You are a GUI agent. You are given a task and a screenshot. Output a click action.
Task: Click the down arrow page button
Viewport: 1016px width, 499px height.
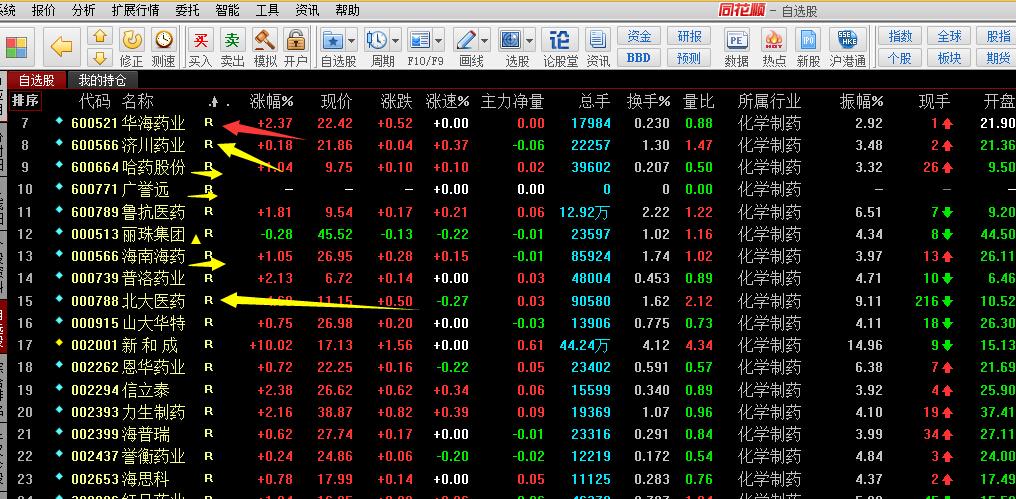(x=100, y=58)
